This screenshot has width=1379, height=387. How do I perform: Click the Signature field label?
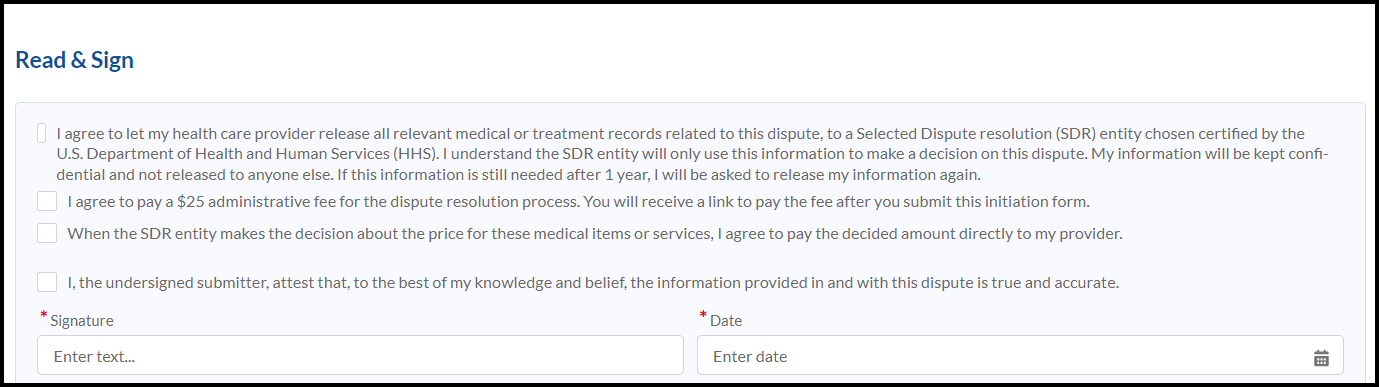82,321
